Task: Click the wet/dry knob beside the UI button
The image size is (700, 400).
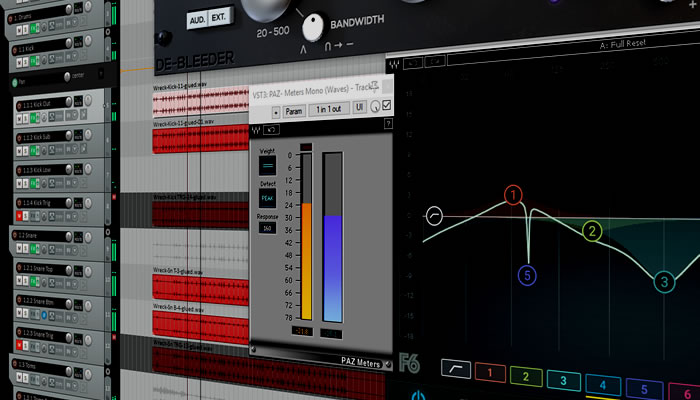Action: click(x=375, y=106)
